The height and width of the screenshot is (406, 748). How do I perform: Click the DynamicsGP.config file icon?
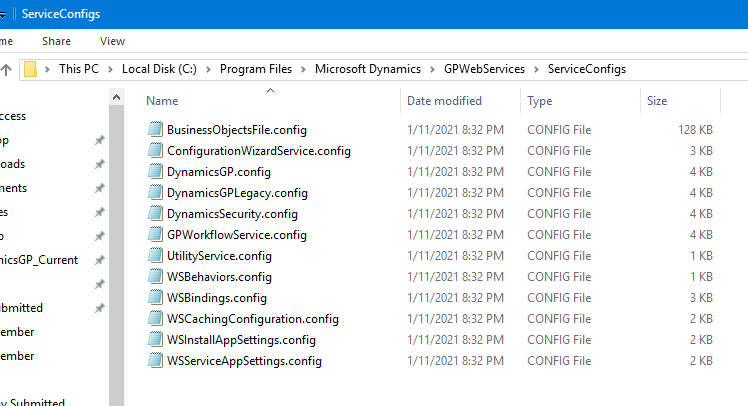155,171
